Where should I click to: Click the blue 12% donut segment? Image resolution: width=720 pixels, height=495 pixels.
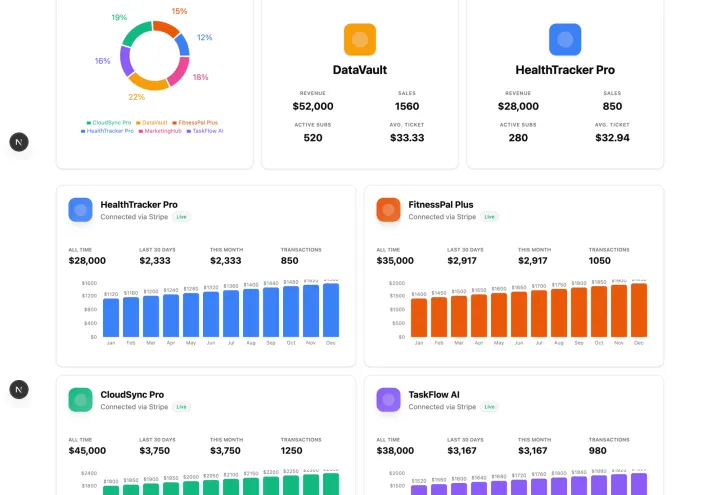tap(183, 45)
